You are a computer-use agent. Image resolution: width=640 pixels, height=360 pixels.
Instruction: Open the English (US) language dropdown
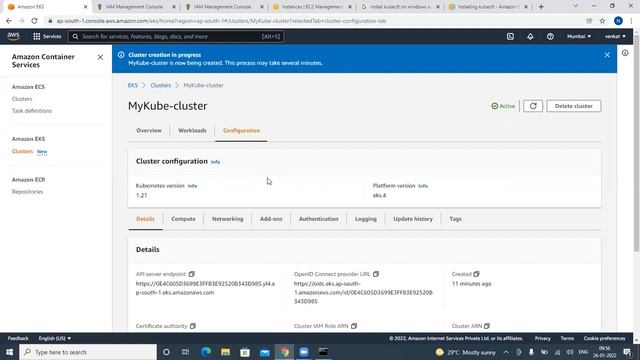coord(55,338)
